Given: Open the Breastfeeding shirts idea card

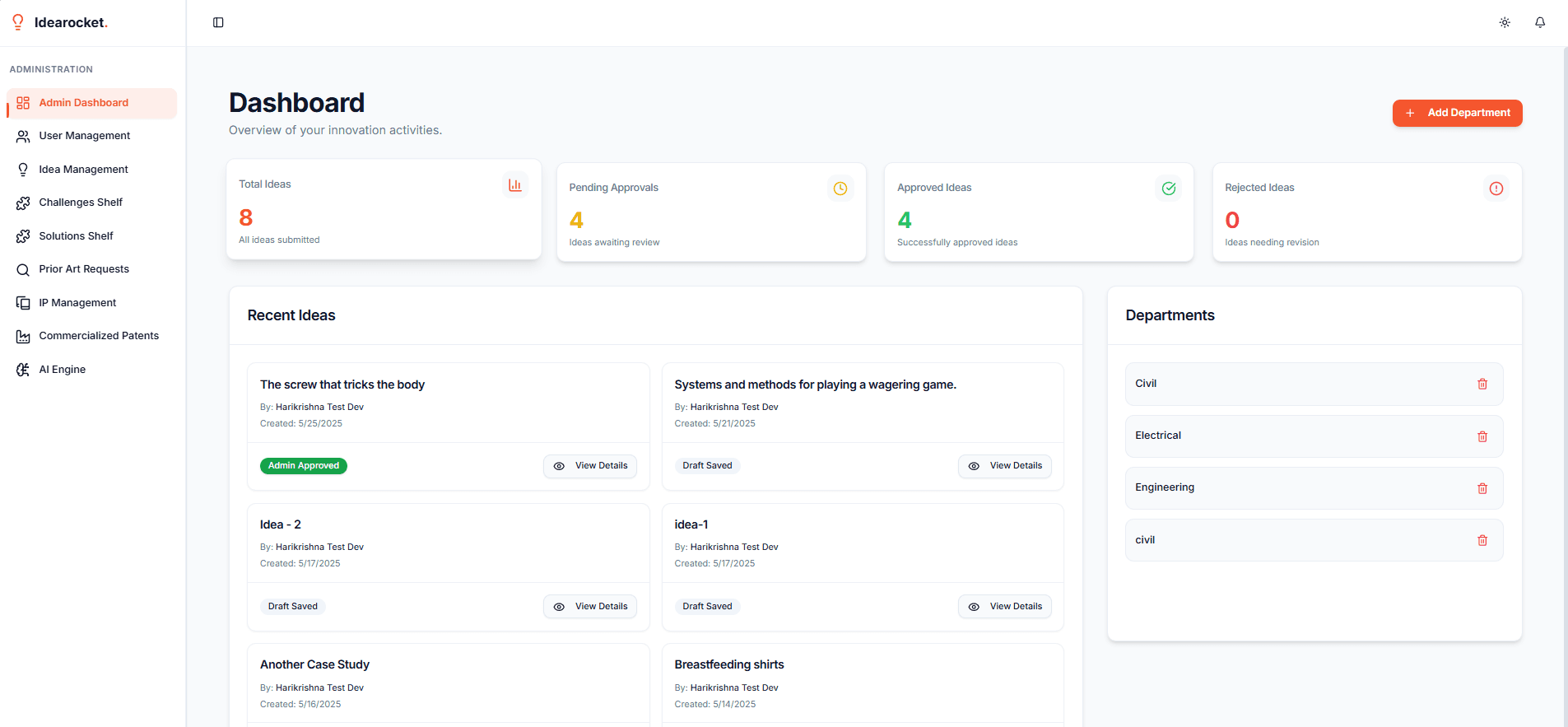Looking at the screenshot, I should pos(728,664).
